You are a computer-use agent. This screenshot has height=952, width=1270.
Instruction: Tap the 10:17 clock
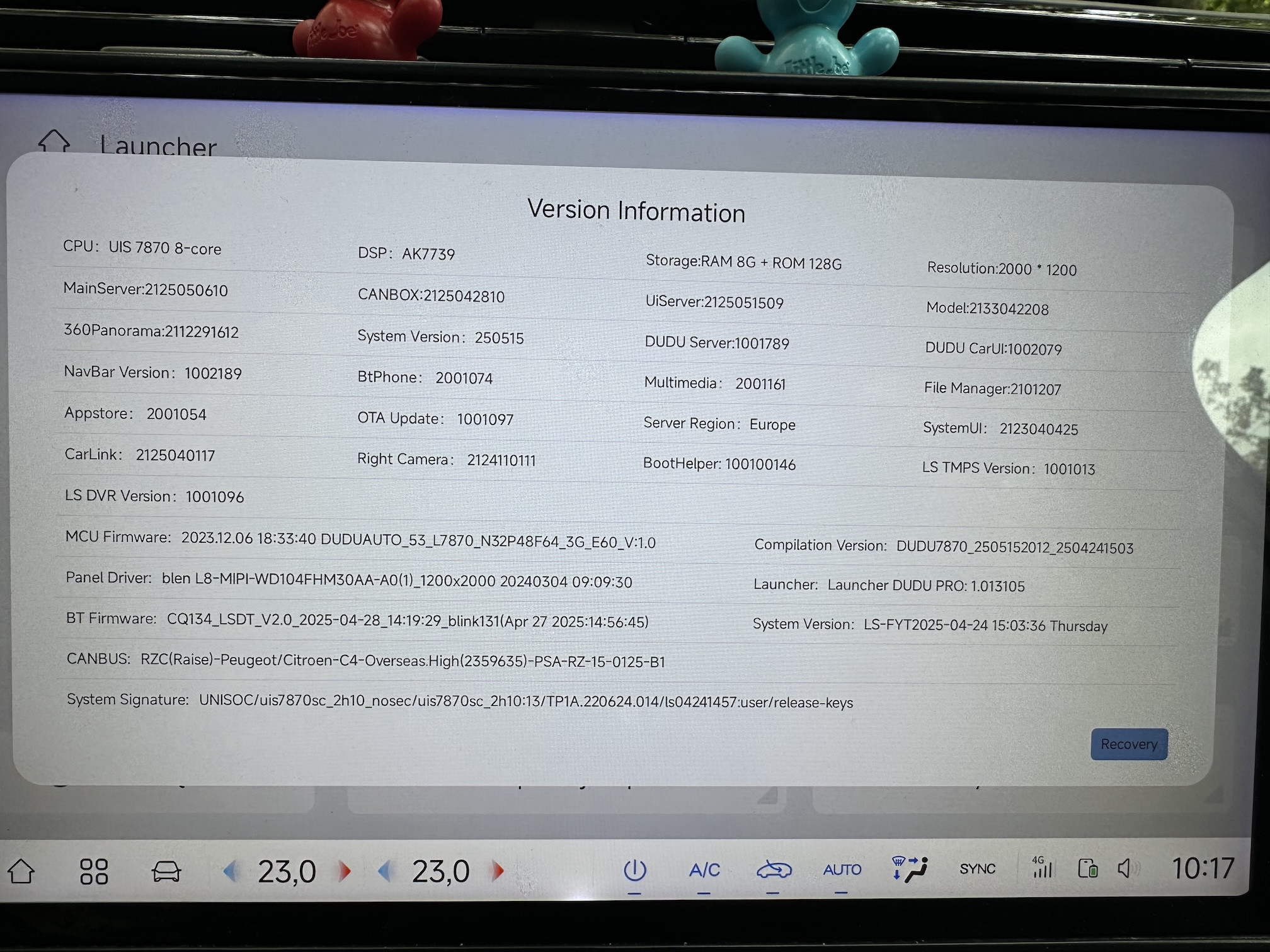tap(1203, 868)
